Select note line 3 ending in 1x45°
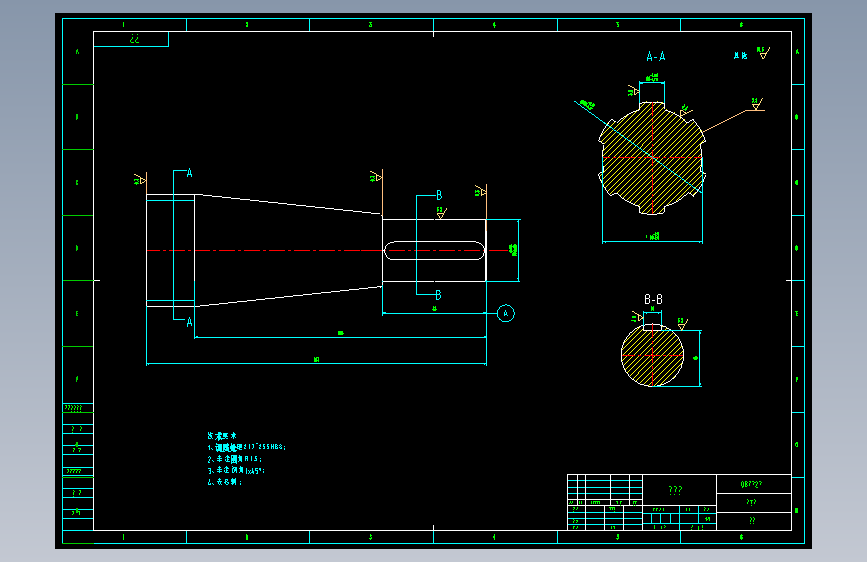 point(236,471)
